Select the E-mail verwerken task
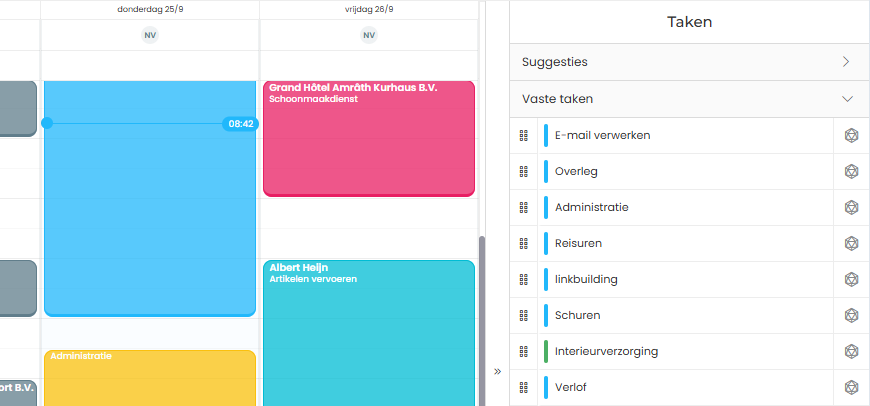The width and height of the screenshot is (870, 406). (602, 136)
